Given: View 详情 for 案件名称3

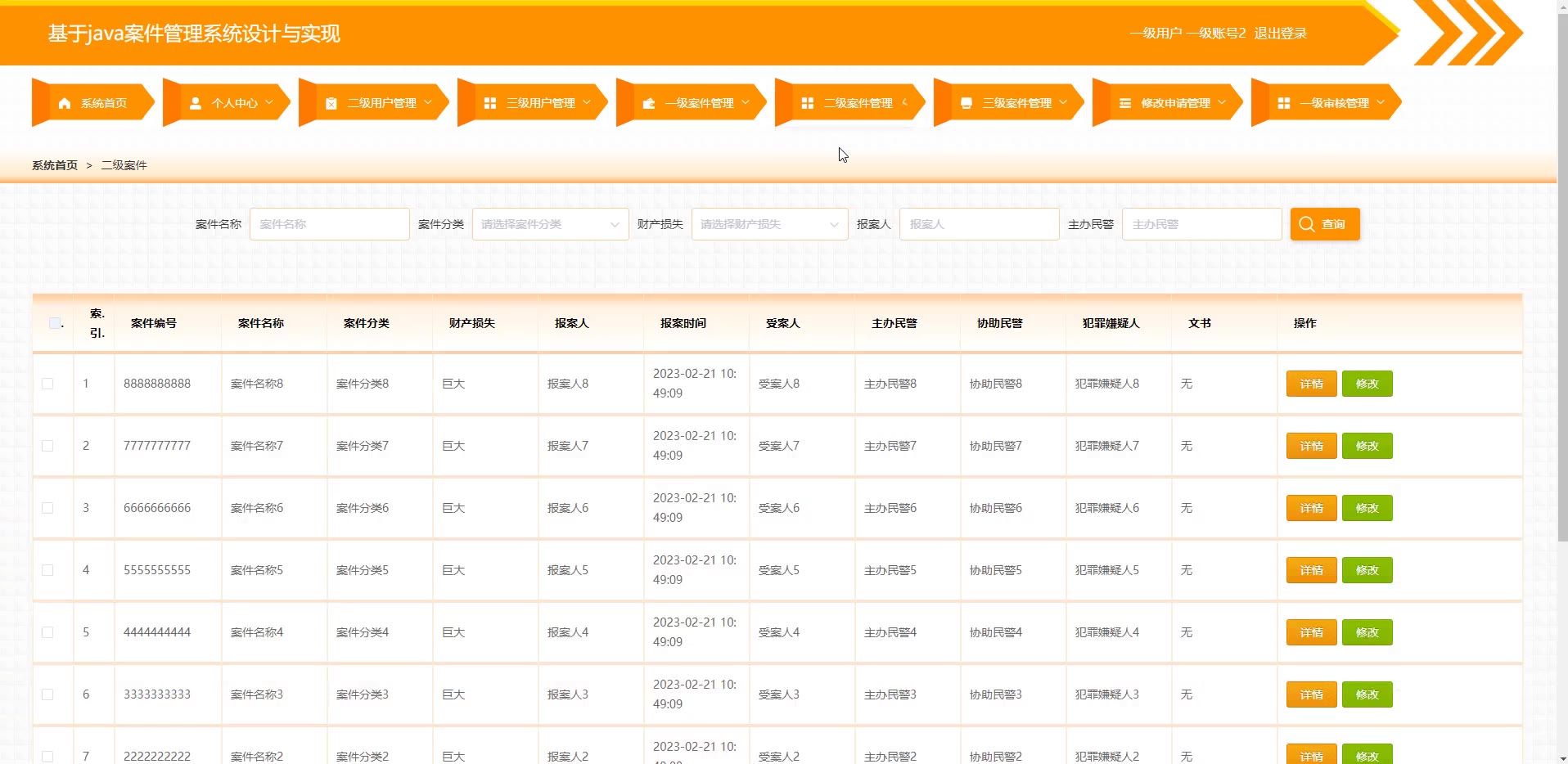Looking at the screenshot, I should click(1311, 694).
